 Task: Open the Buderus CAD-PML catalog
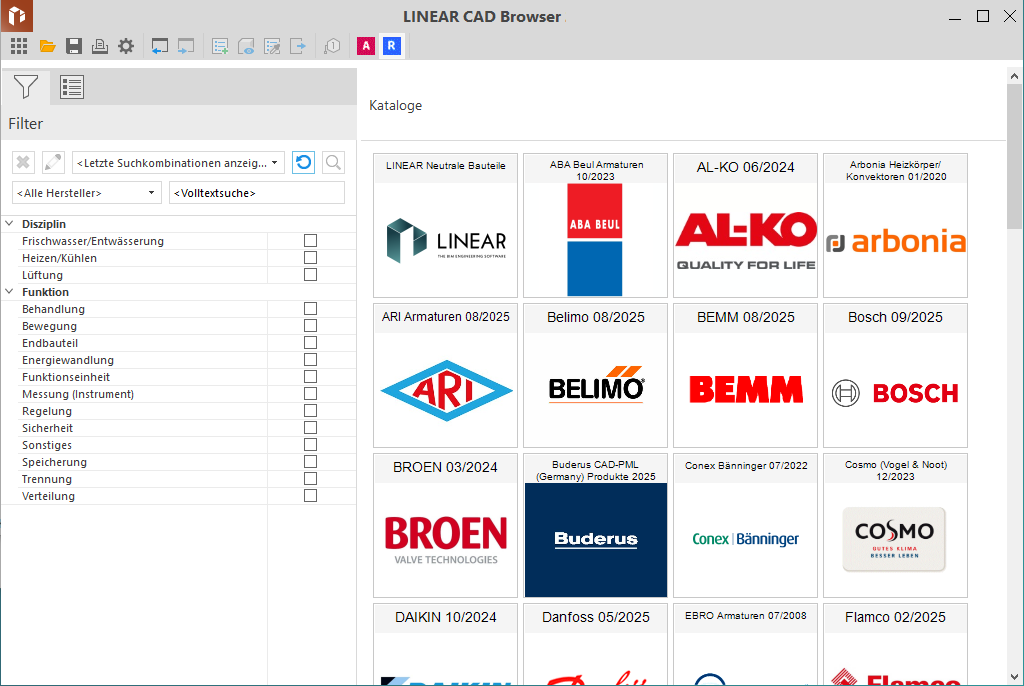[x=596, y=525]
